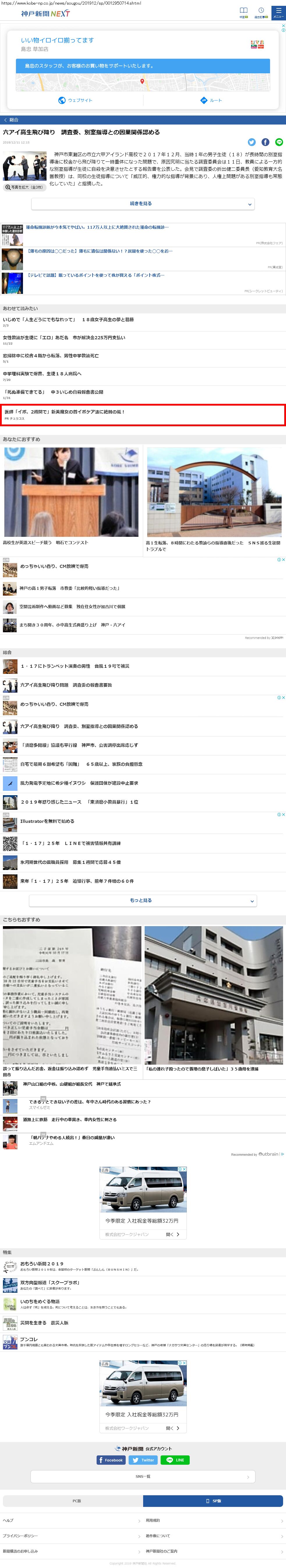
Task: Select the SP版 view toggle
Action: point(213,1500)
